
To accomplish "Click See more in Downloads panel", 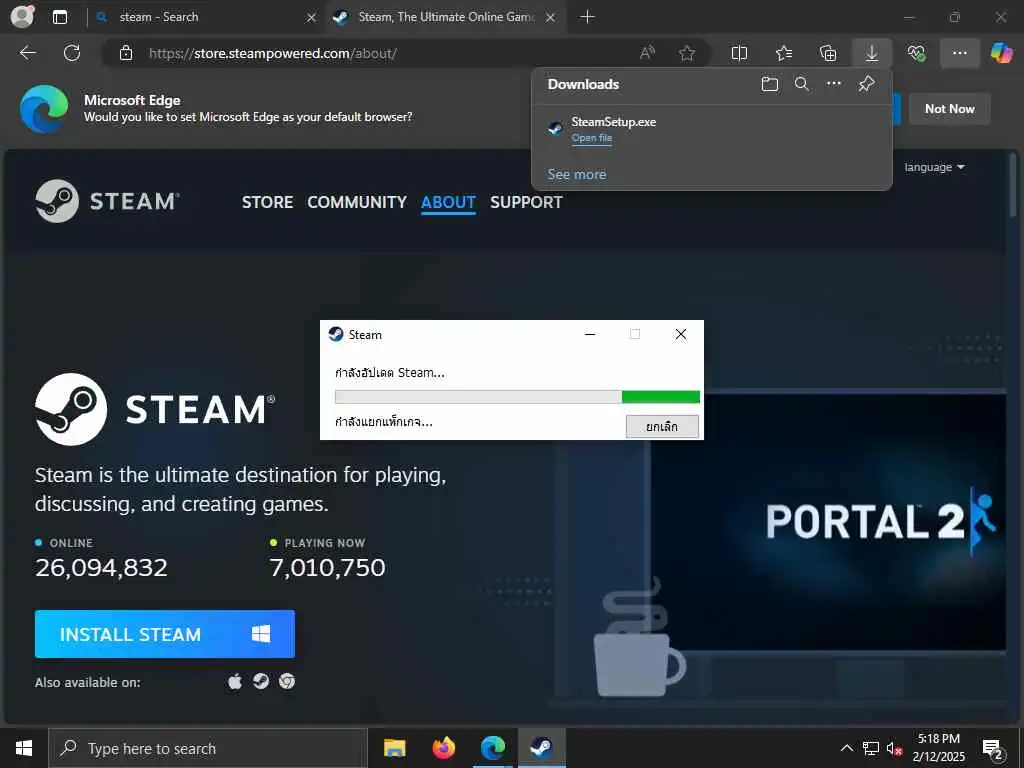I will [x=577, y=174].
